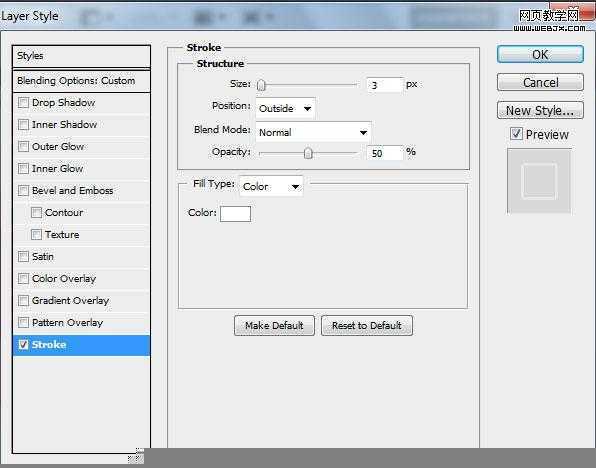Open the Blend Mode dropdown showing Normal

(x=314, y=132)
